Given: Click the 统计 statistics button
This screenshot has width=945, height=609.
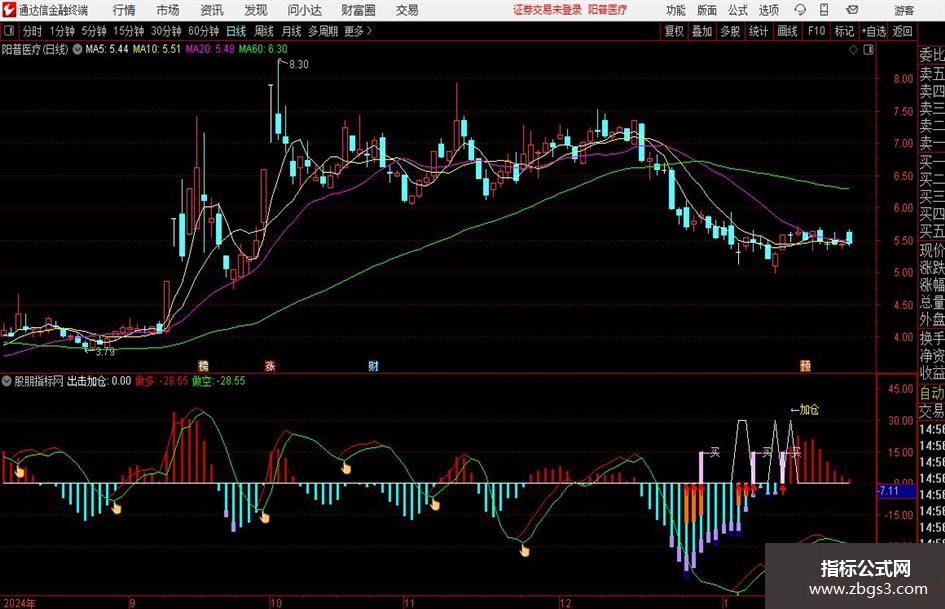Looking at the screenshot, I should [x=758, y=31].
